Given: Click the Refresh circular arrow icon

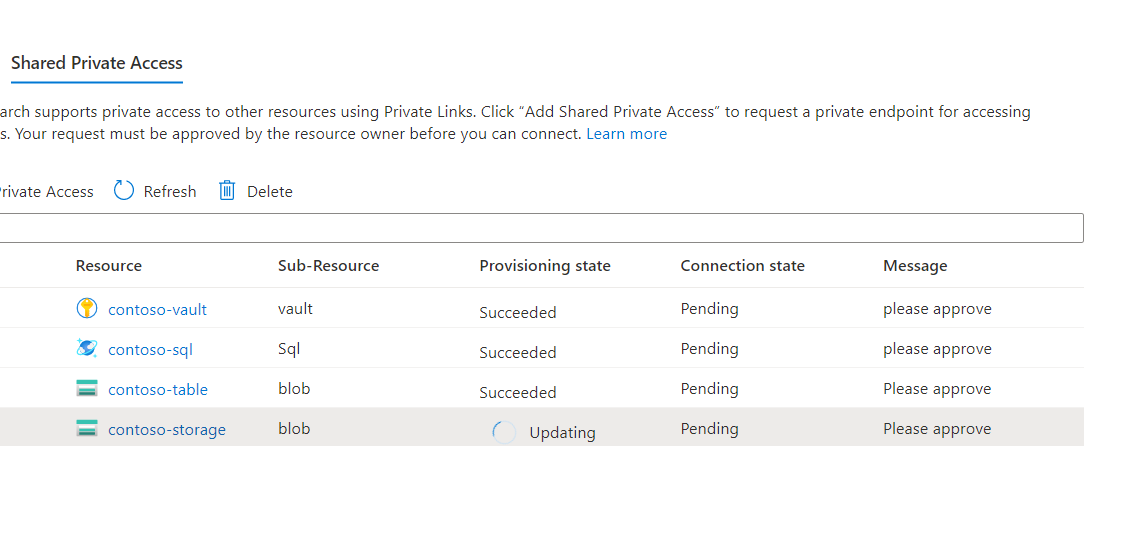Looking at the screenshot, I should (124, 191).
